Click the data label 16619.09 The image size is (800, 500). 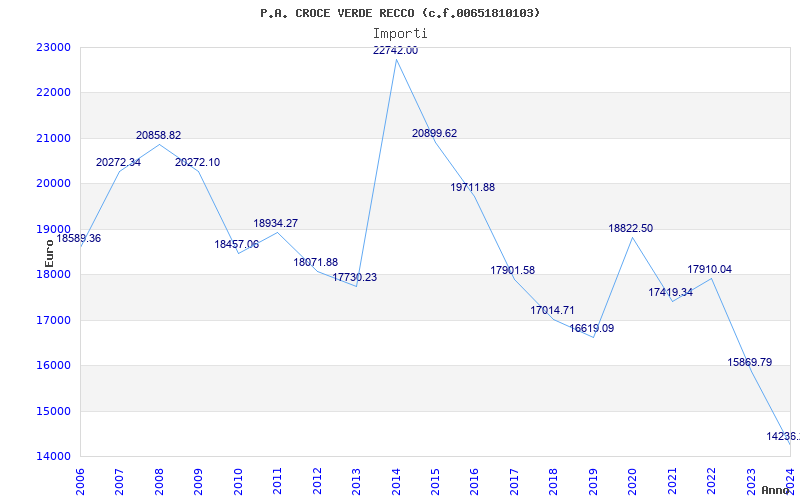[592, 328]
